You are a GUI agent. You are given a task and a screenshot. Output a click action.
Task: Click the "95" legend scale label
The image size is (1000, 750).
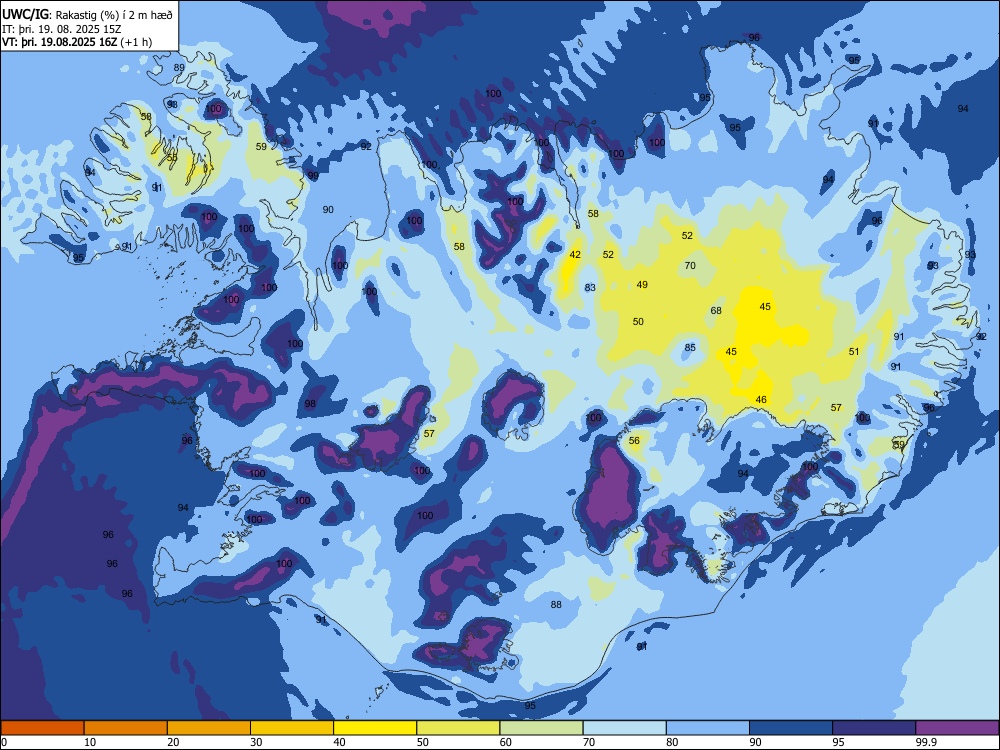838,742
